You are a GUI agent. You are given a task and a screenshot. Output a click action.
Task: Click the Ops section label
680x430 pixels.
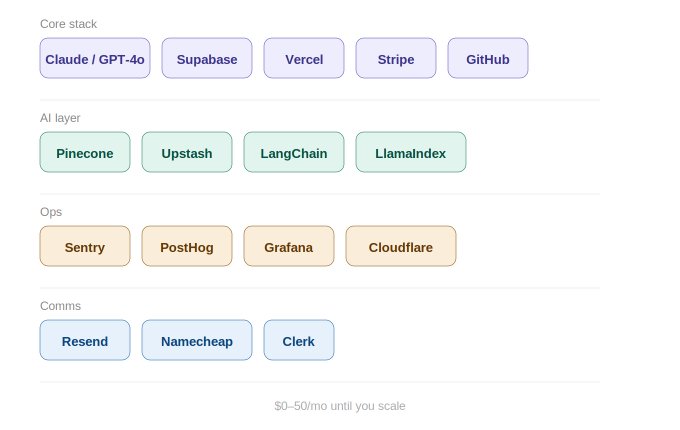(51, 211)
